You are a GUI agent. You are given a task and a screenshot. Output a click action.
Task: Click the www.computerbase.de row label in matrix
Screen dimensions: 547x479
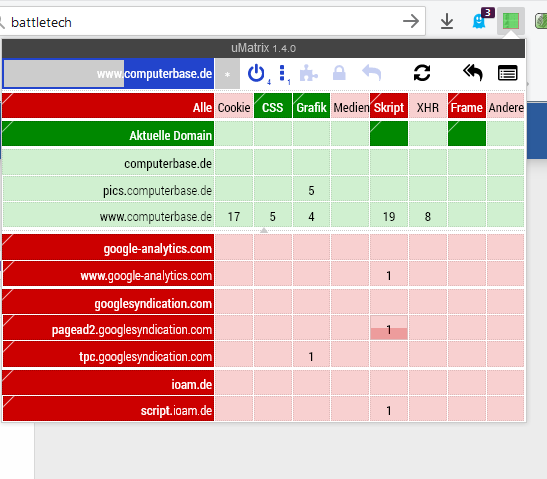[x=108, y=215]
